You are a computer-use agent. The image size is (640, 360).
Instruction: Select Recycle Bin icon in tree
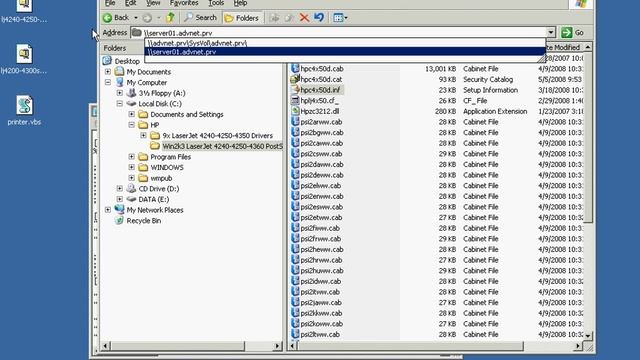pos(119,220)
